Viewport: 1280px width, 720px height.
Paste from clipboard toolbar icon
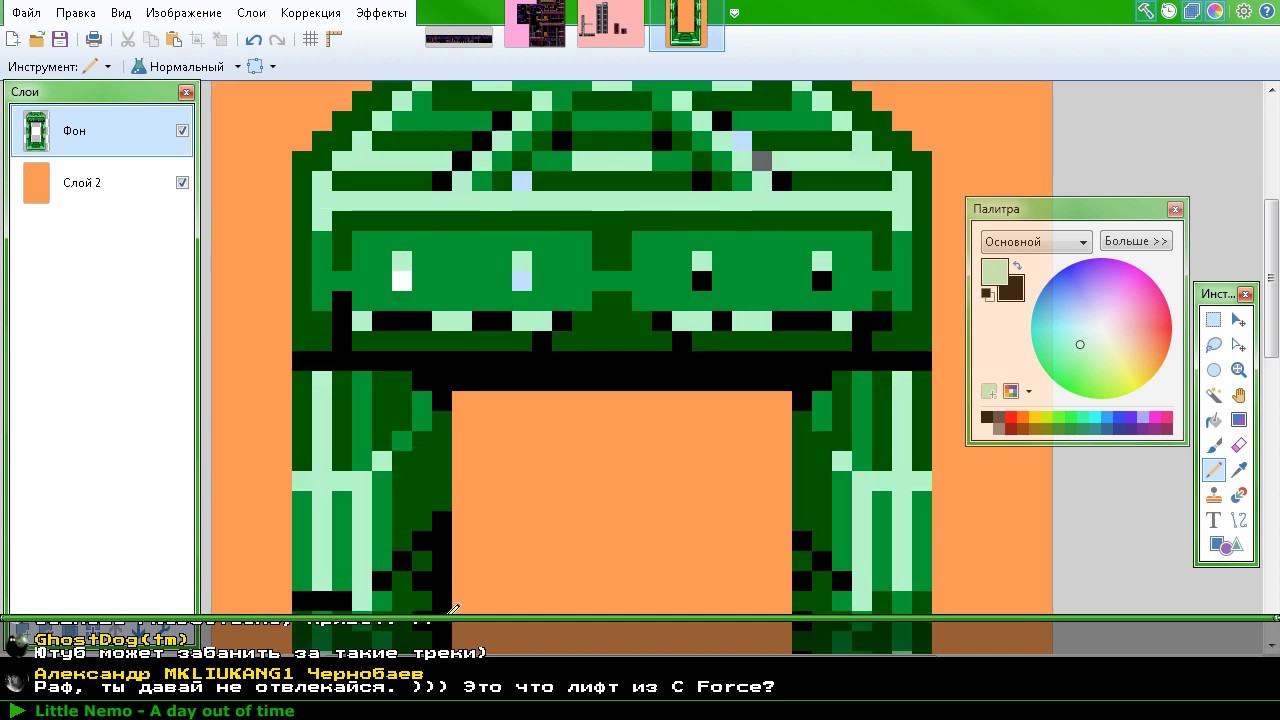tap(174, 39)
